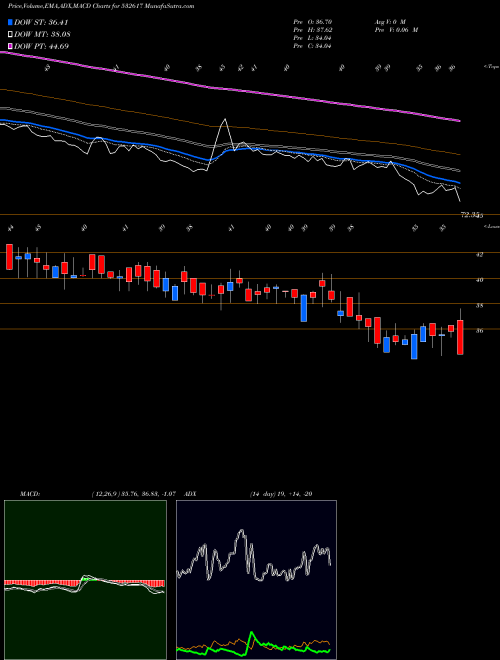Click the magenta DOW PT legend swatch
Screen dimensions: 500x660
pos(10,46)
